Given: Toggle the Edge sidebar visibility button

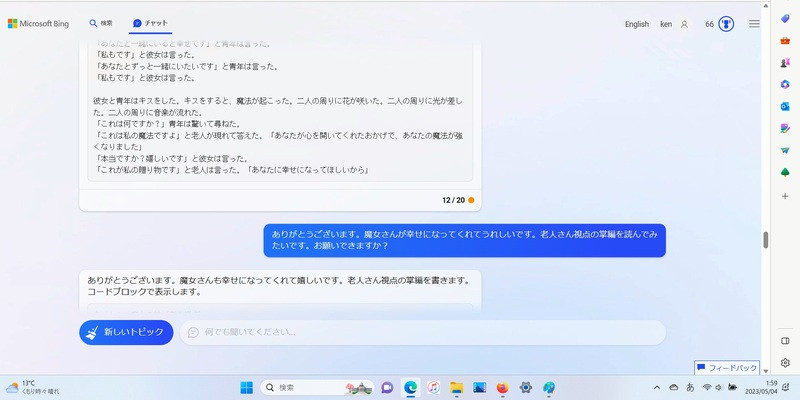Looking at the screenshot, I should [786, 340].
